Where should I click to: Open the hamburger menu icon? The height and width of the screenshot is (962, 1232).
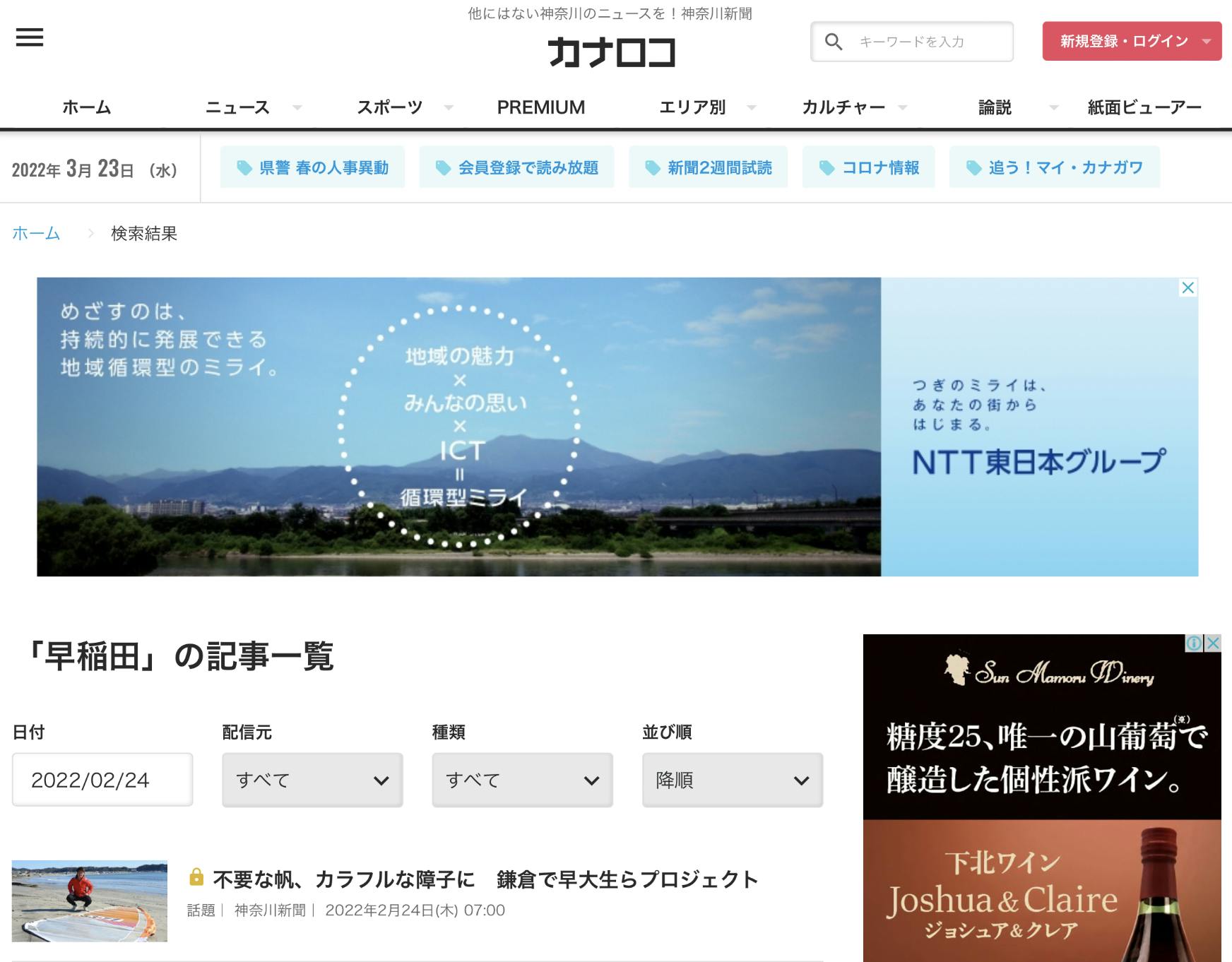pos(30,37)
